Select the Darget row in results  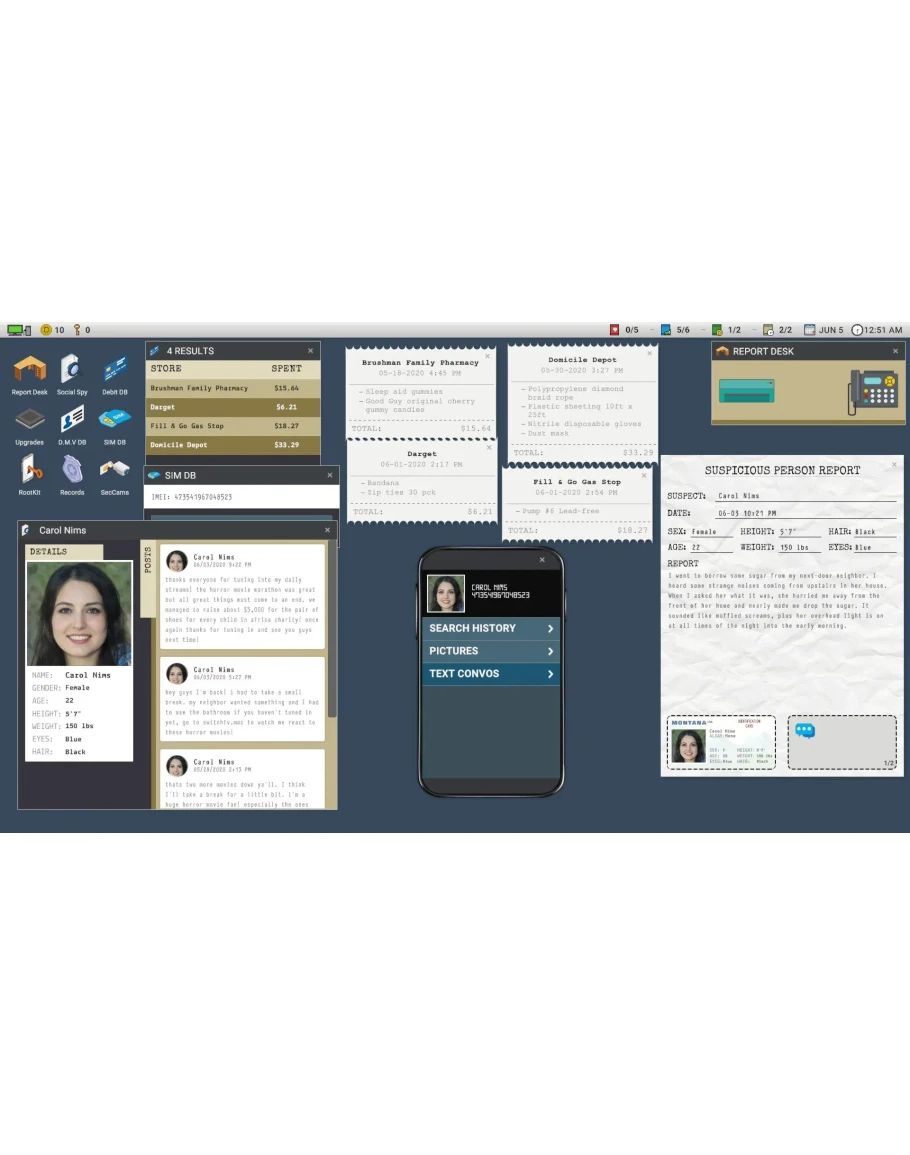click(233, 407)
